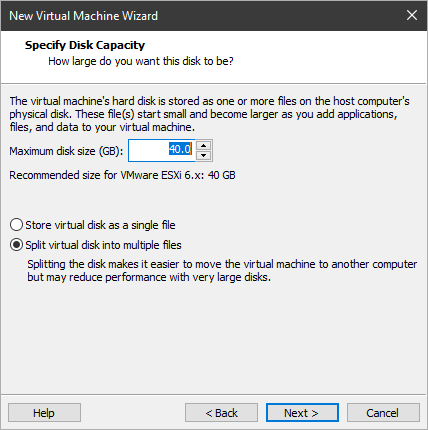Click the 'Splitting the disk' description text
The image size is (428, 430).
pos(222,271)
